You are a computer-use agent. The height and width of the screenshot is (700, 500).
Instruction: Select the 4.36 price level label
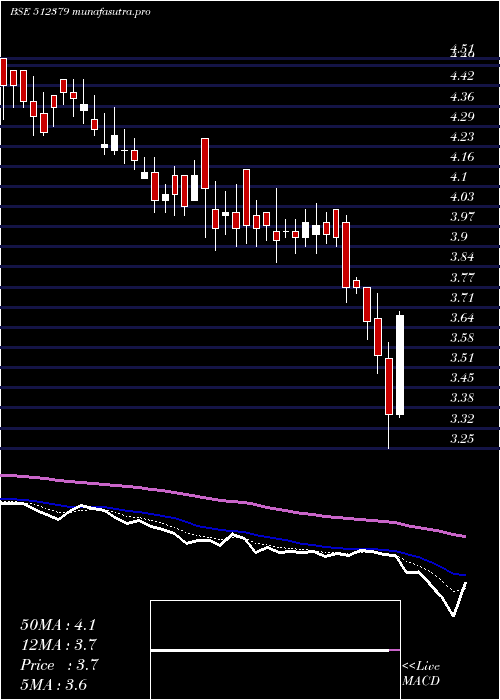(462, 97)
